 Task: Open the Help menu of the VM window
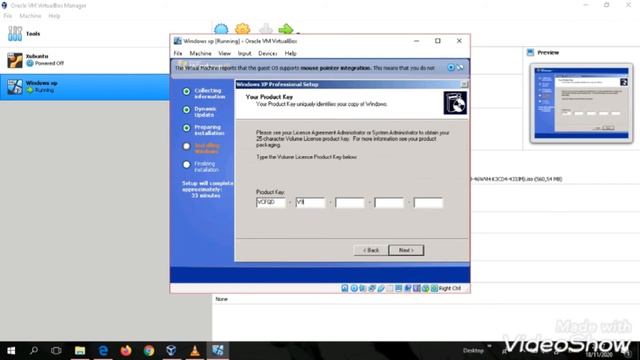pyautogui.click(x=290, y=53)
